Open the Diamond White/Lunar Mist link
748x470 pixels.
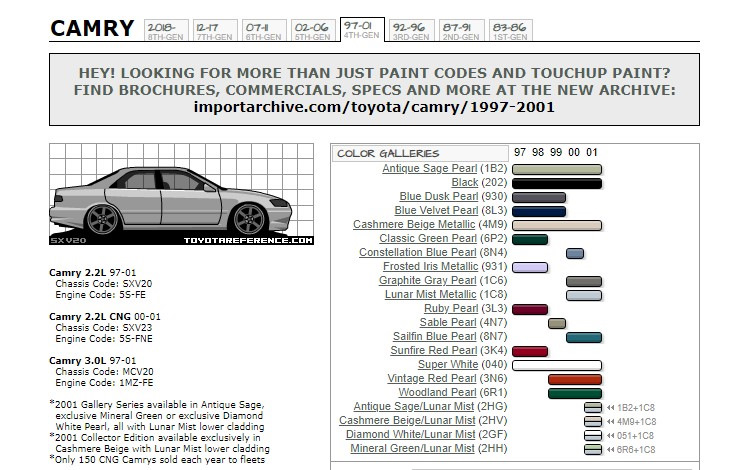[x=410, y=435]
